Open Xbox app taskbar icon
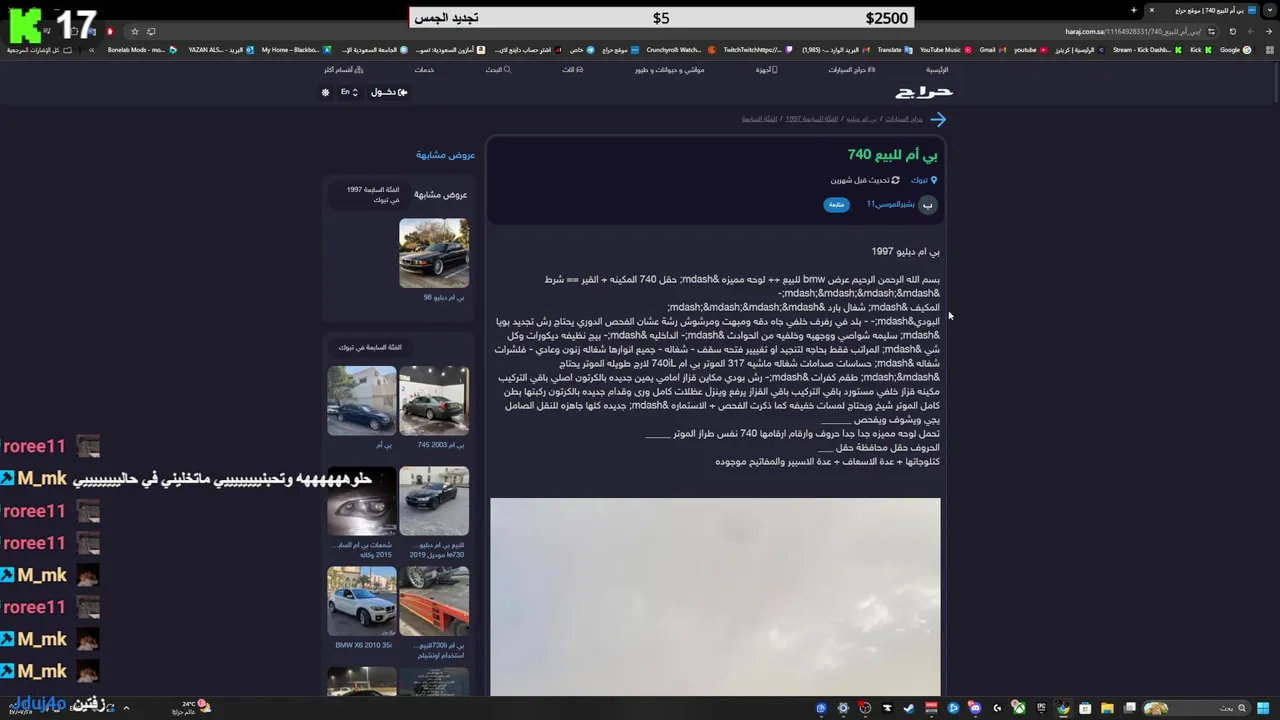 tap(1019, 708)
